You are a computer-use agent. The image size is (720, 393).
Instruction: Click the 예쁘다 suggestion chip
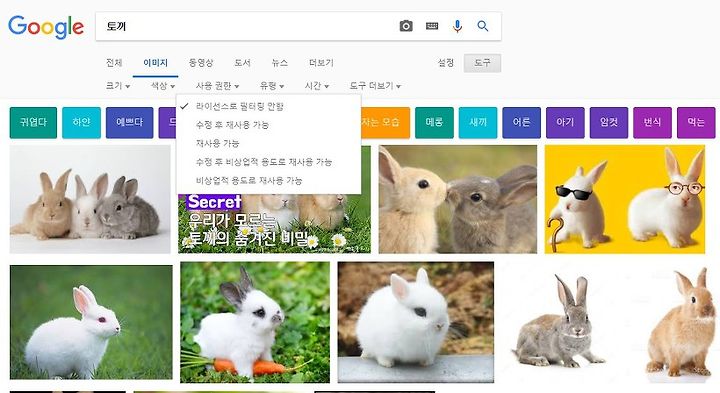click(129, 123)
